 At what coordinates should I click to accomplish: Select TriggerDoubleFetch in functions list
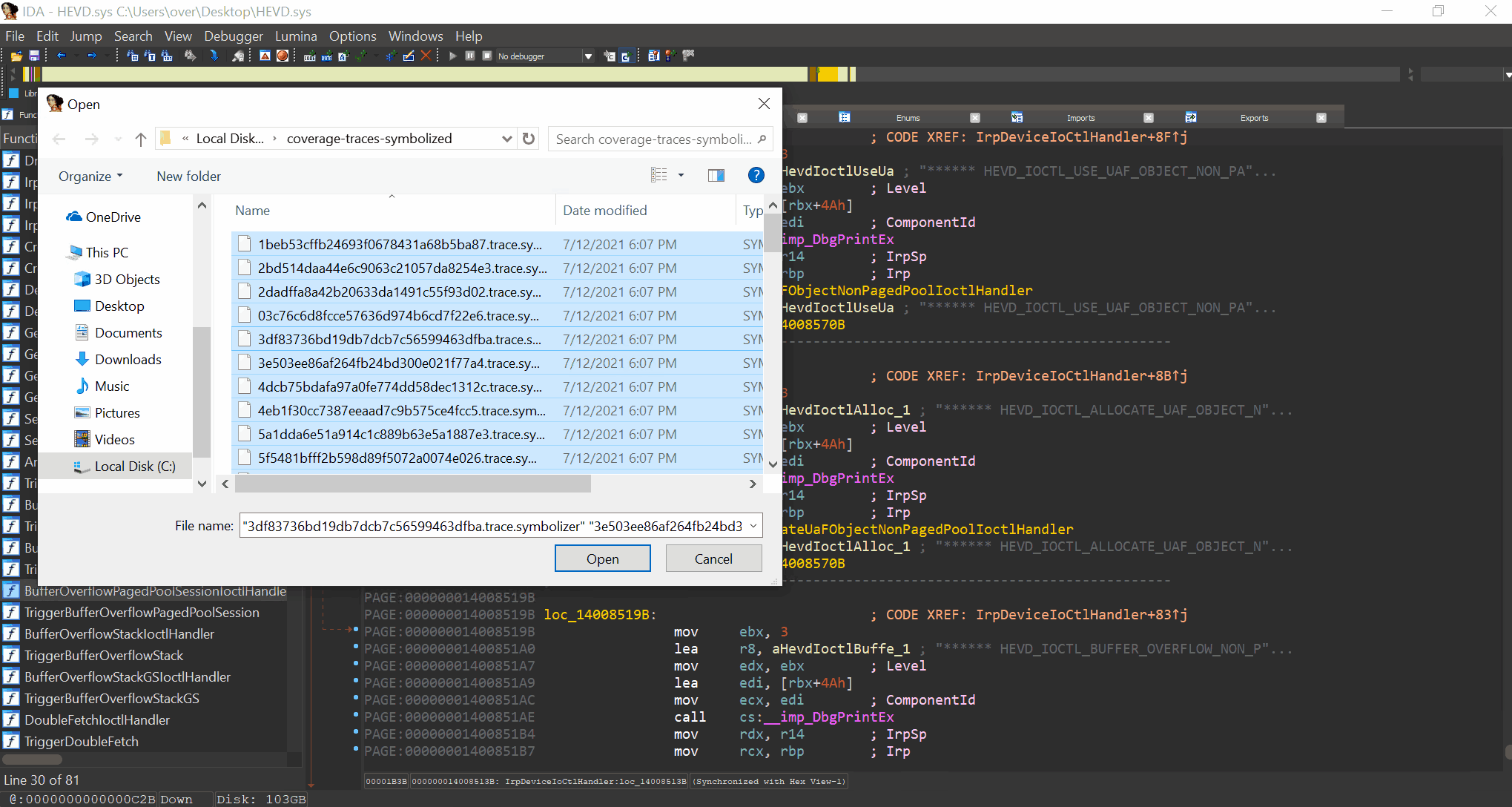coord(81,741)
